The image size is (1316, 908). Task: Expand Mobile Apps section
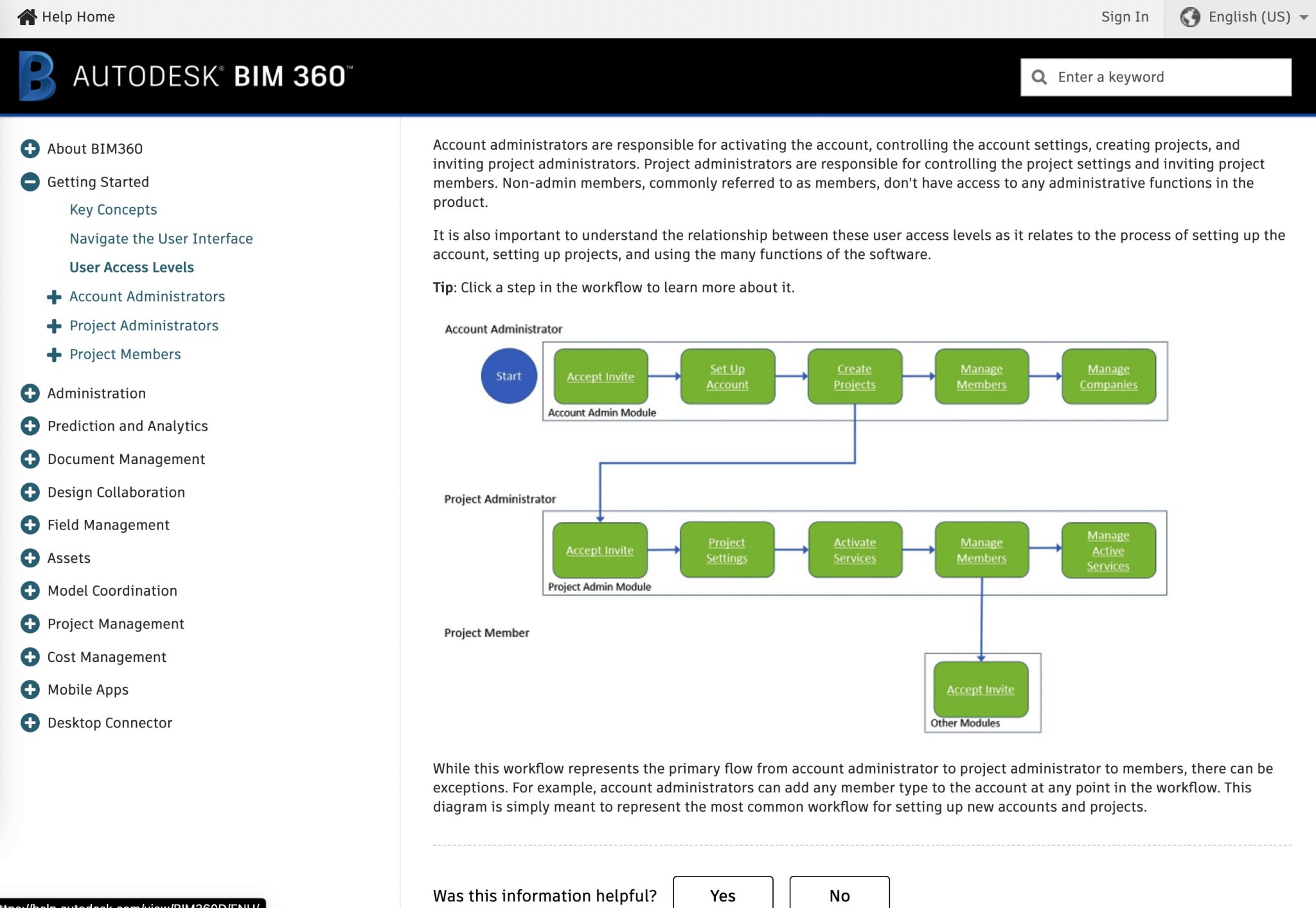(x=30, y=690)
